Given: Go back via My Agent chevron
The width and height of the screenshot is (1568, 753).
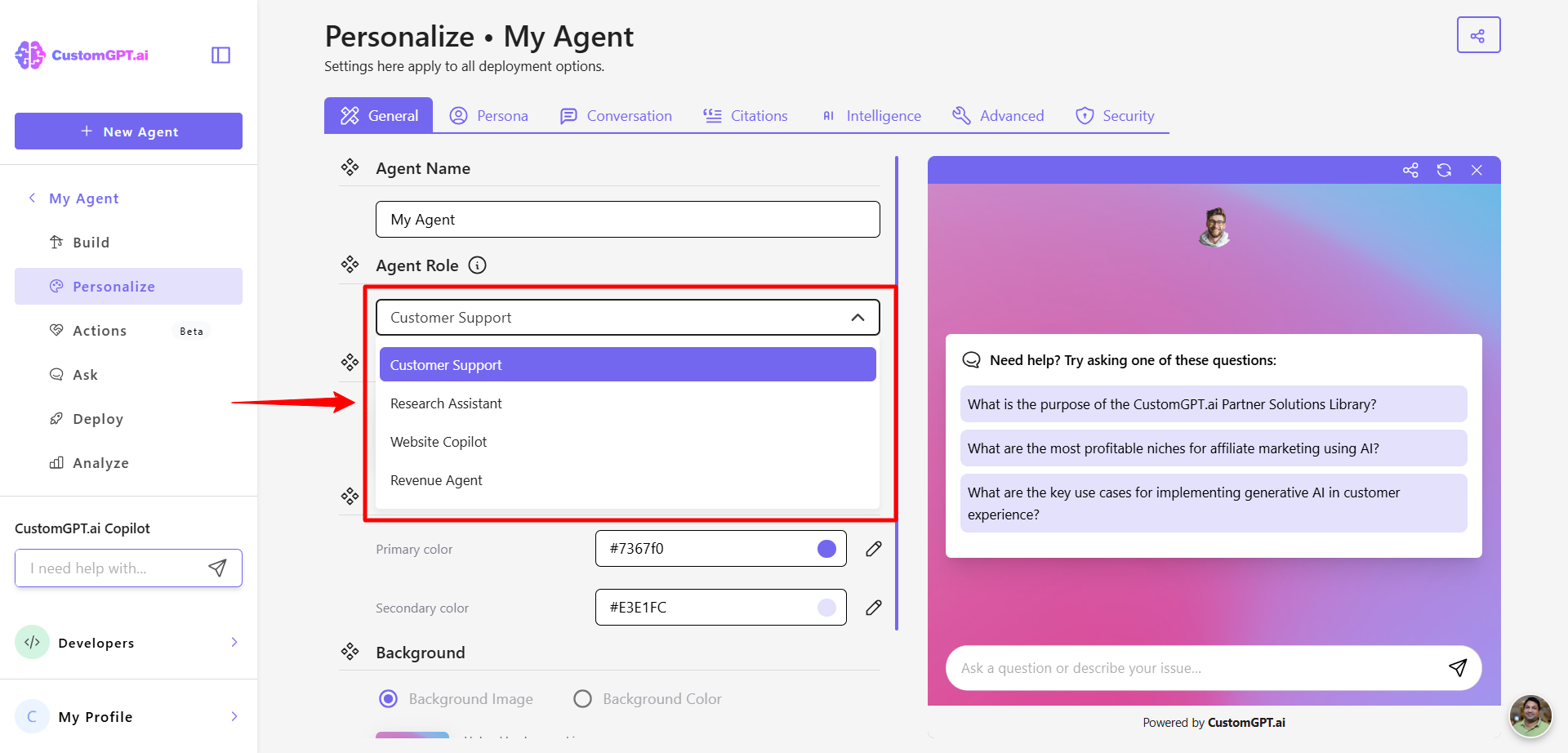Looking at the screenshot, I should pos(32,198).
